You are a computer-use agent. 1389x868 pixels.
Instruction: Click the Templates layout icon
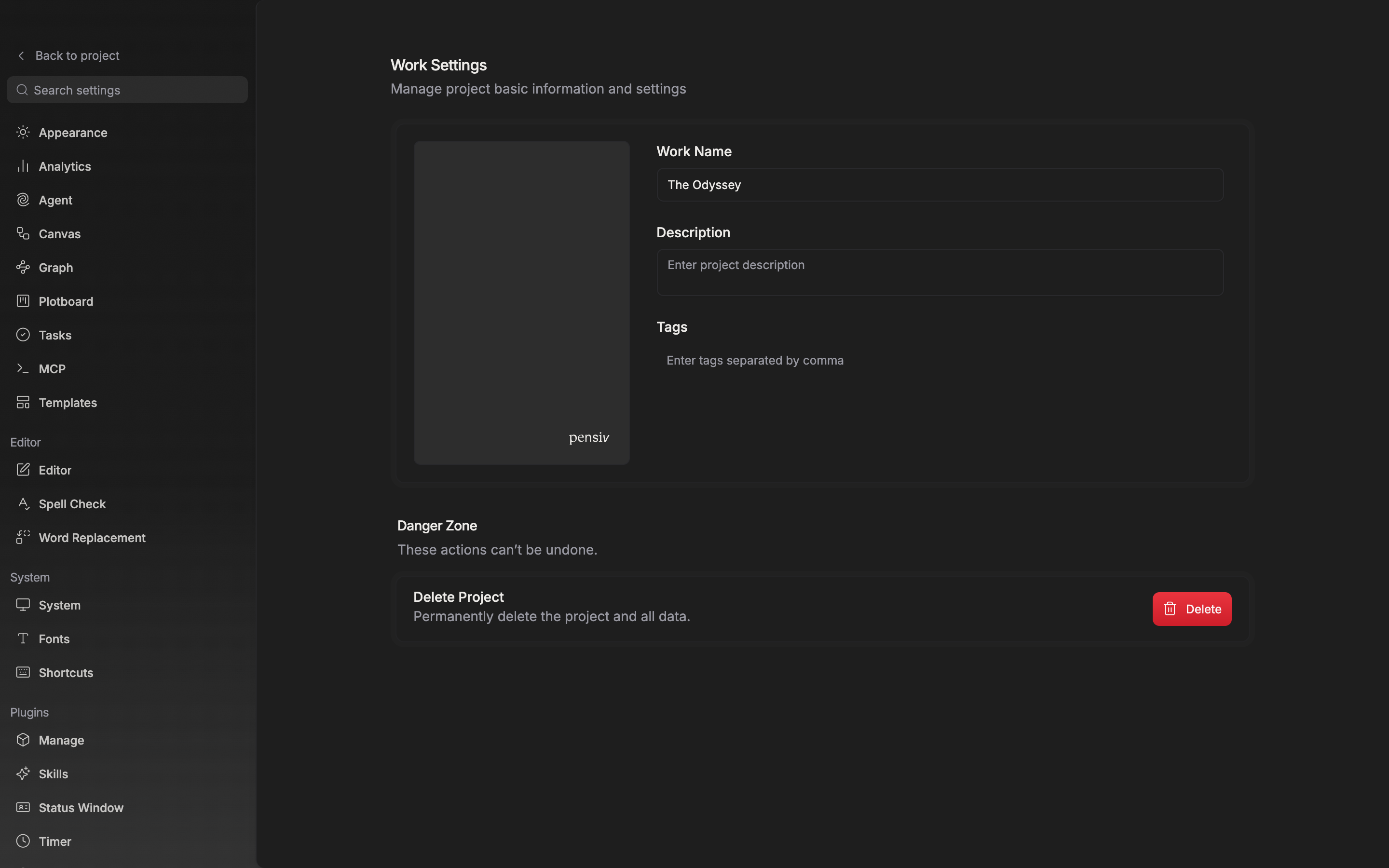(23, 403)
